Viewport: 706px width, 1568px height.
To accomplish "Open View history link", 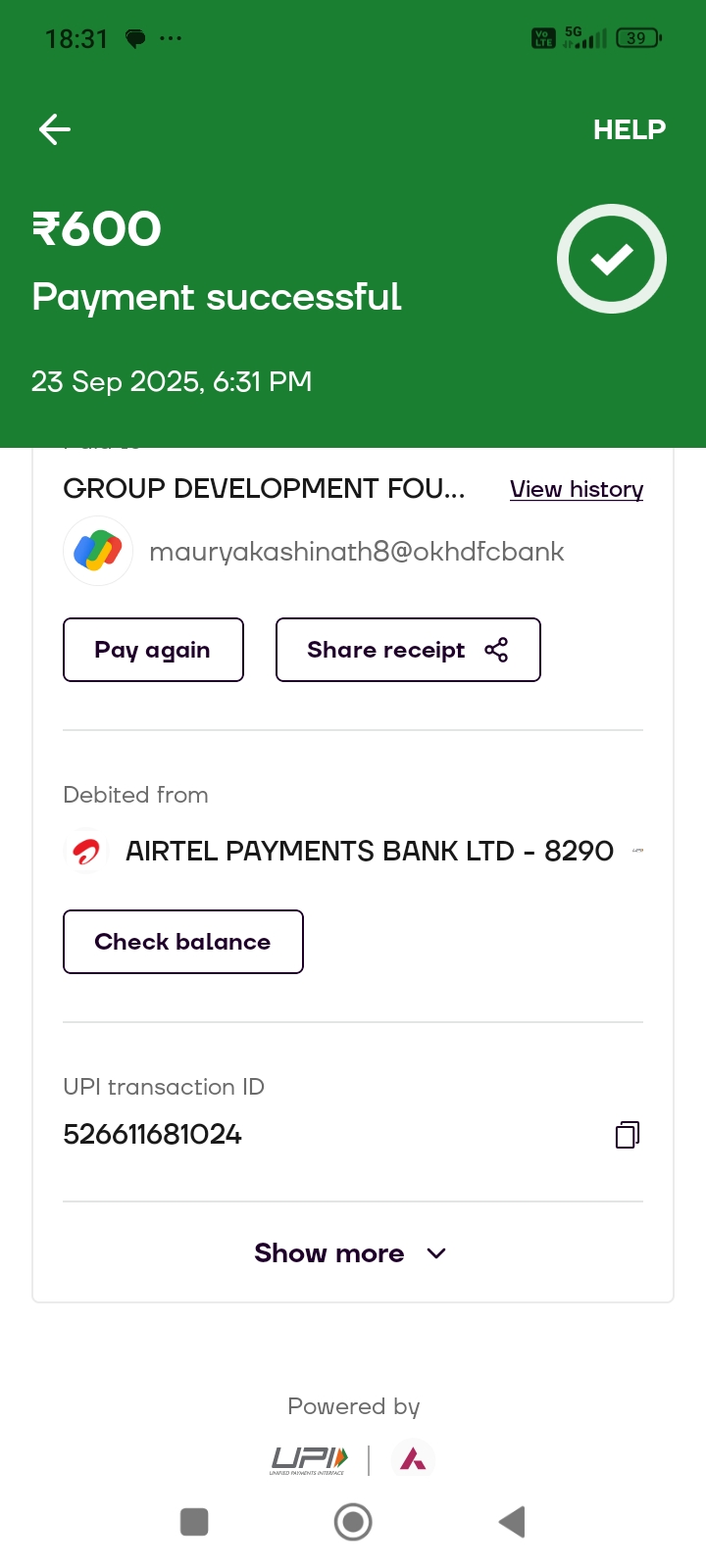I will 577,489.
